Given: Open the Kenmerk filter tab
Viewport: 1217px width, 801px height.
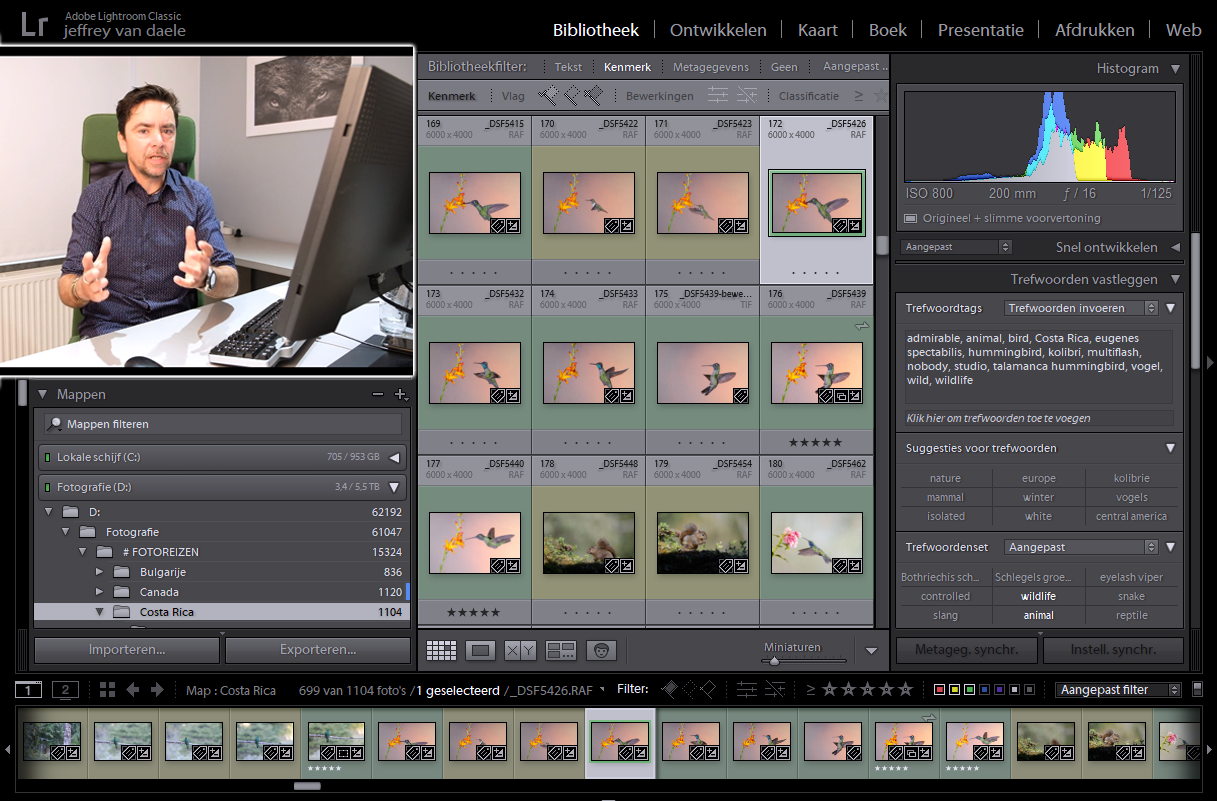Looking at the screenshot, I should click(x=627, y=67).
